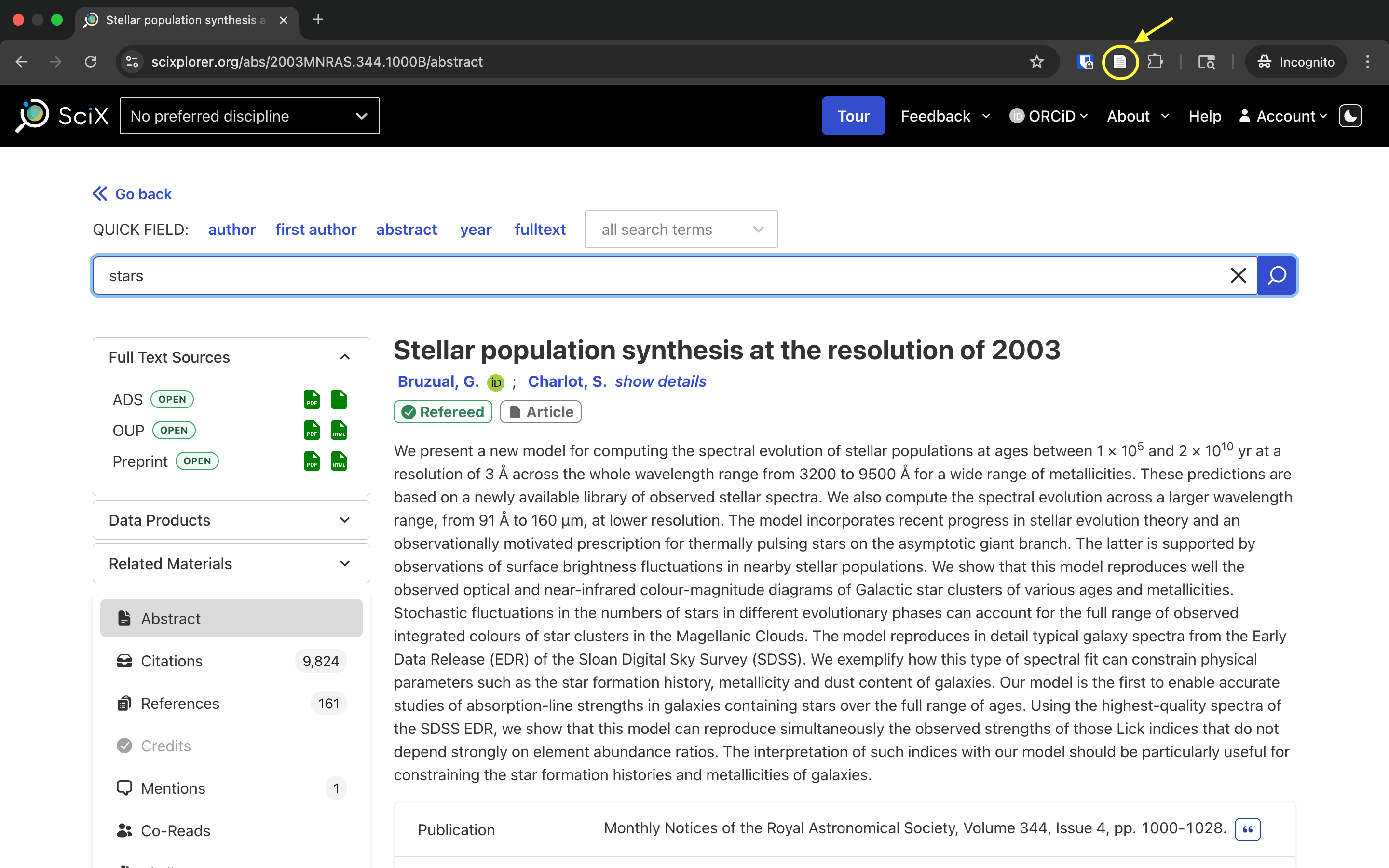Open the Citations view
Screen dimensions: 1389x868
[231, 661]
